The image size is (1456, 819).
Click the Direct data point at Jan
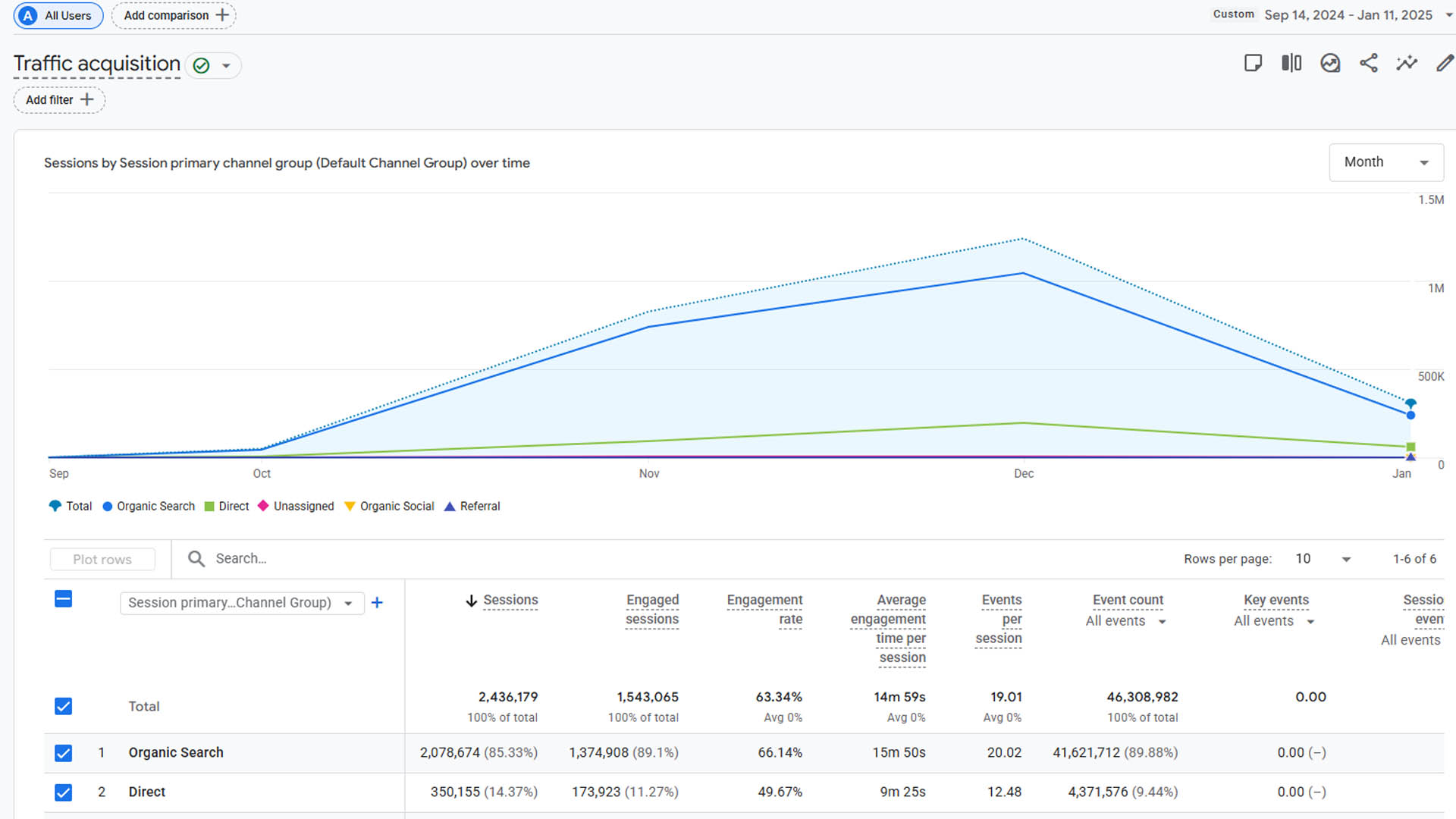pyautogui.click(x=1410, y=447)
